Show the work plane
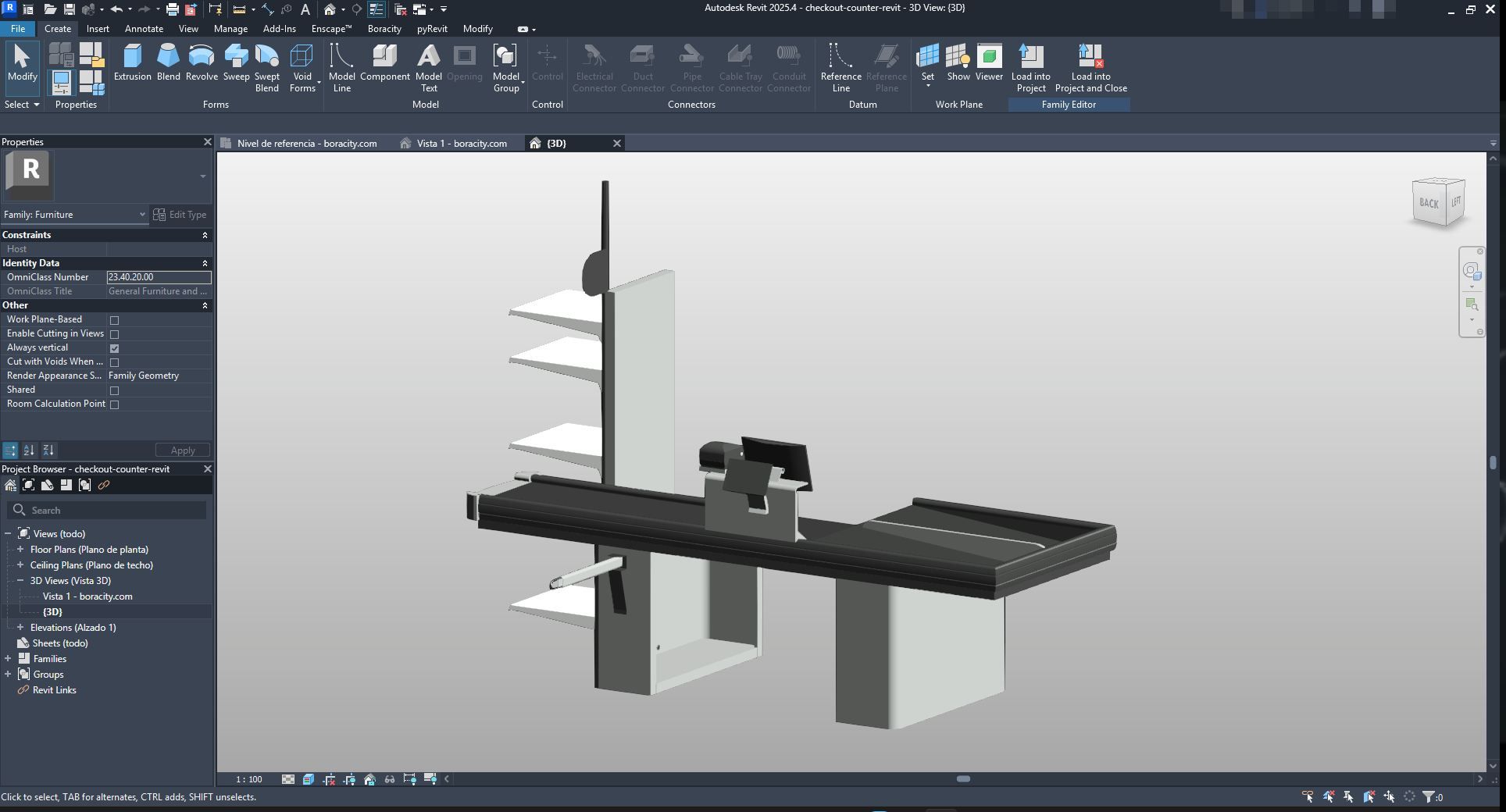This screenshot has height=812, width=1506. click(x=958, y=62)
